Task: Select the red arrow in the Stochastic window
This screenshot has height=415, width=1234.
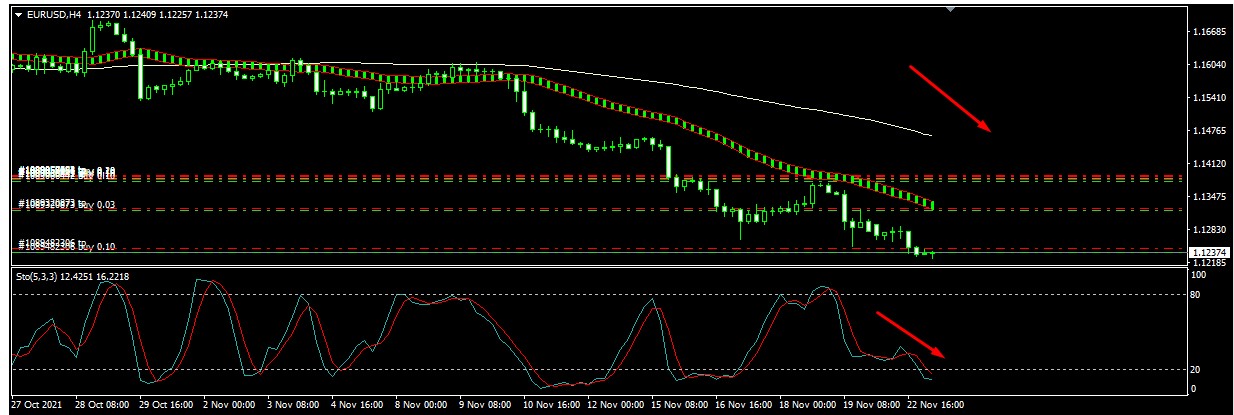Action: pos(910,335)
